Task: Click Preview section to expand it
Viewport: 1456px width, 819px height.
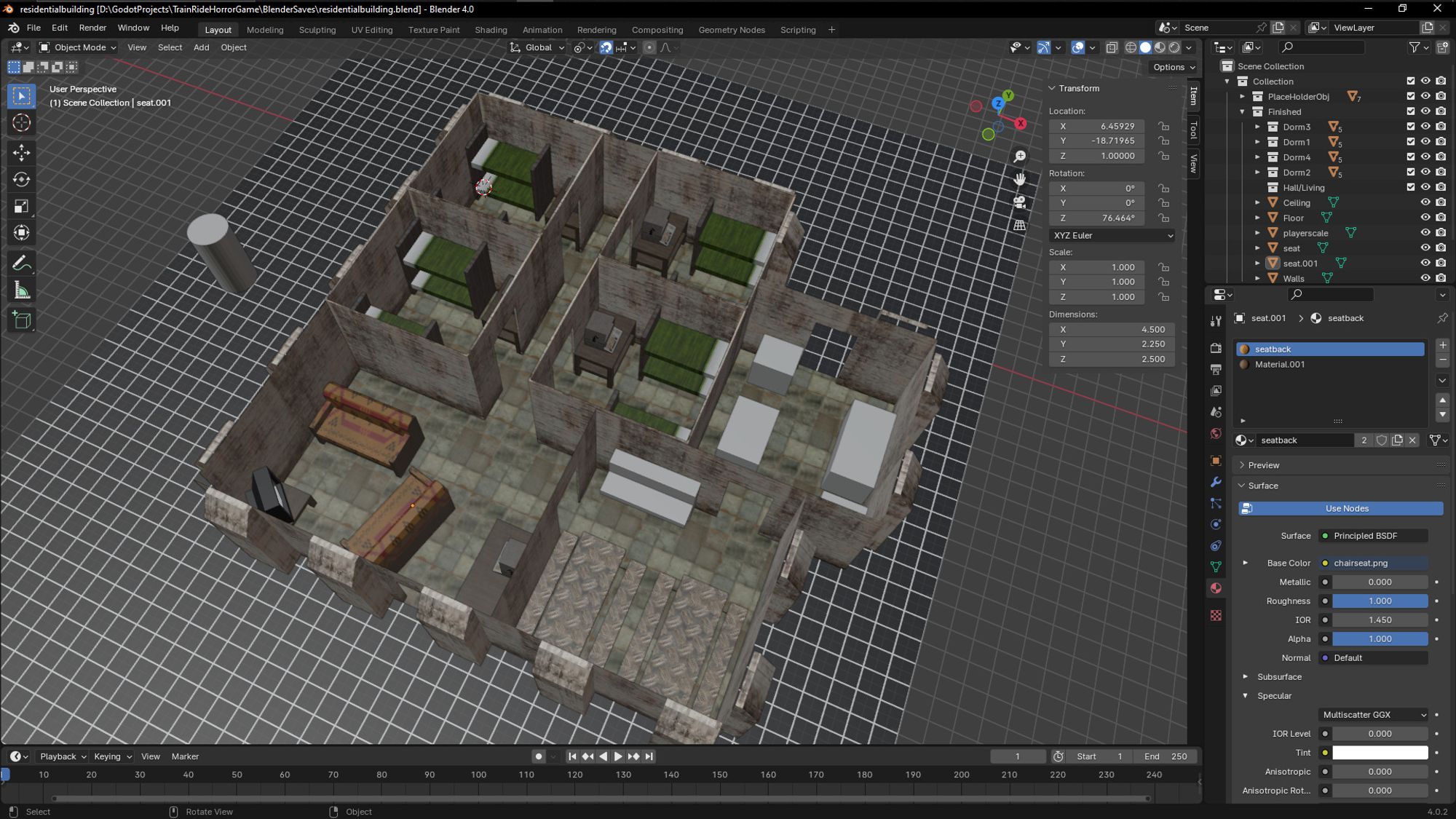Action: pos(1264,464)
